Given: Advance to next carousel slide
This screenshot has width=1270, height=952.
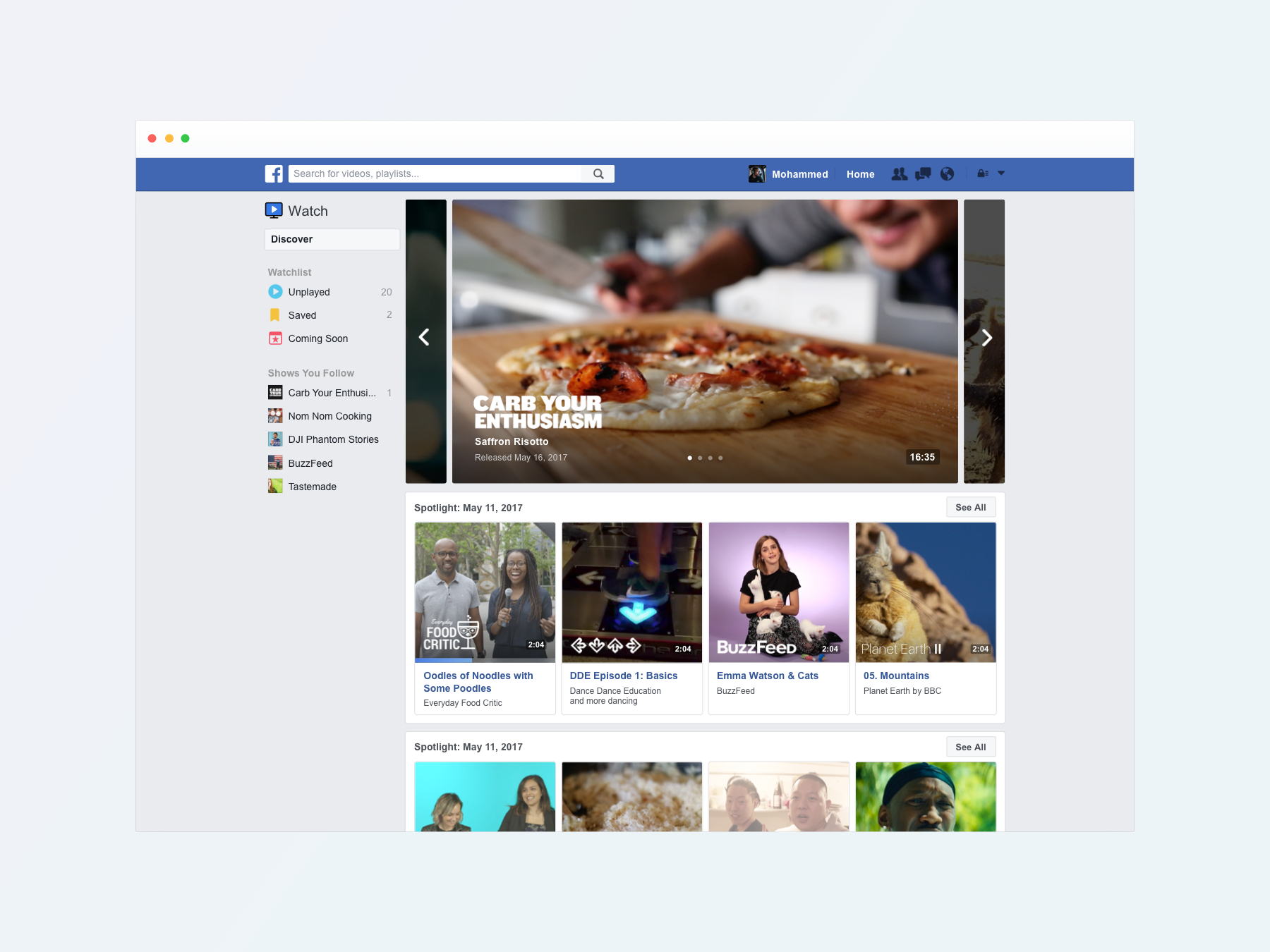Looking at the screenshot, I should pyautogui.click(x=986, y=338).
